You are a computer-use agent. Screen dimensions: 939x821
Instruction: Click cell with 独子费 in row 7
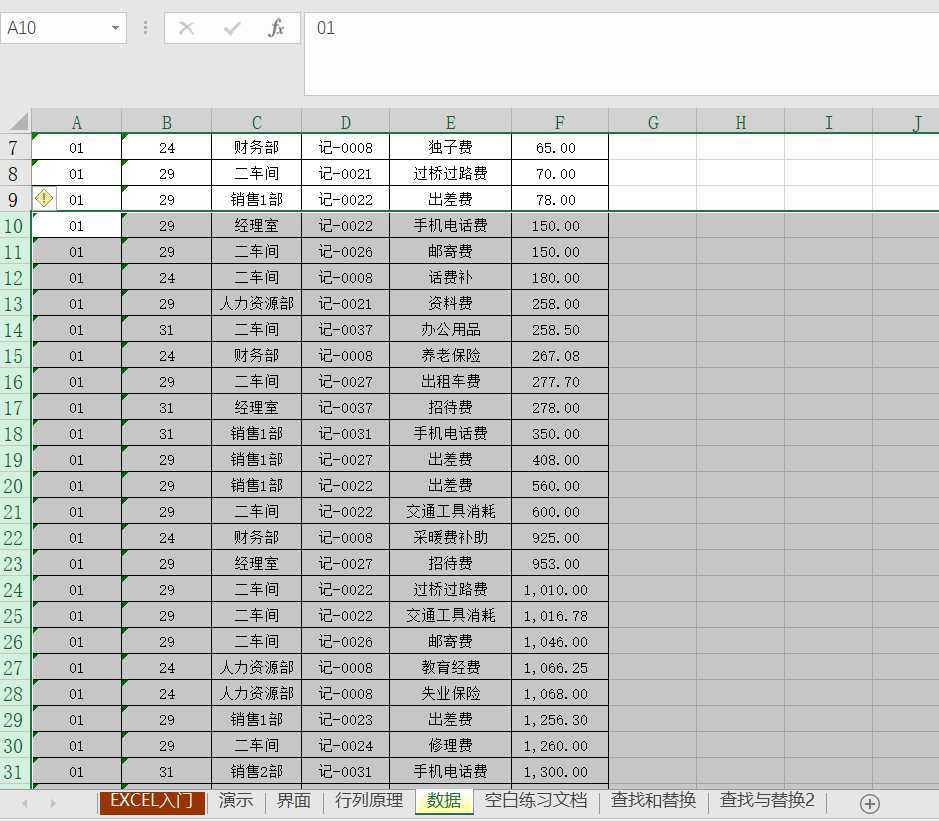coord(450,147)
